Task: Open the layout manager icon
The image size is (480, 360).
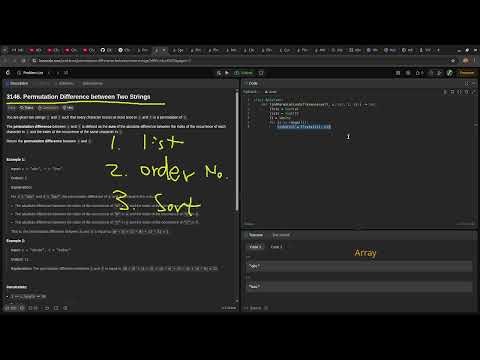Action: (398, 73)
